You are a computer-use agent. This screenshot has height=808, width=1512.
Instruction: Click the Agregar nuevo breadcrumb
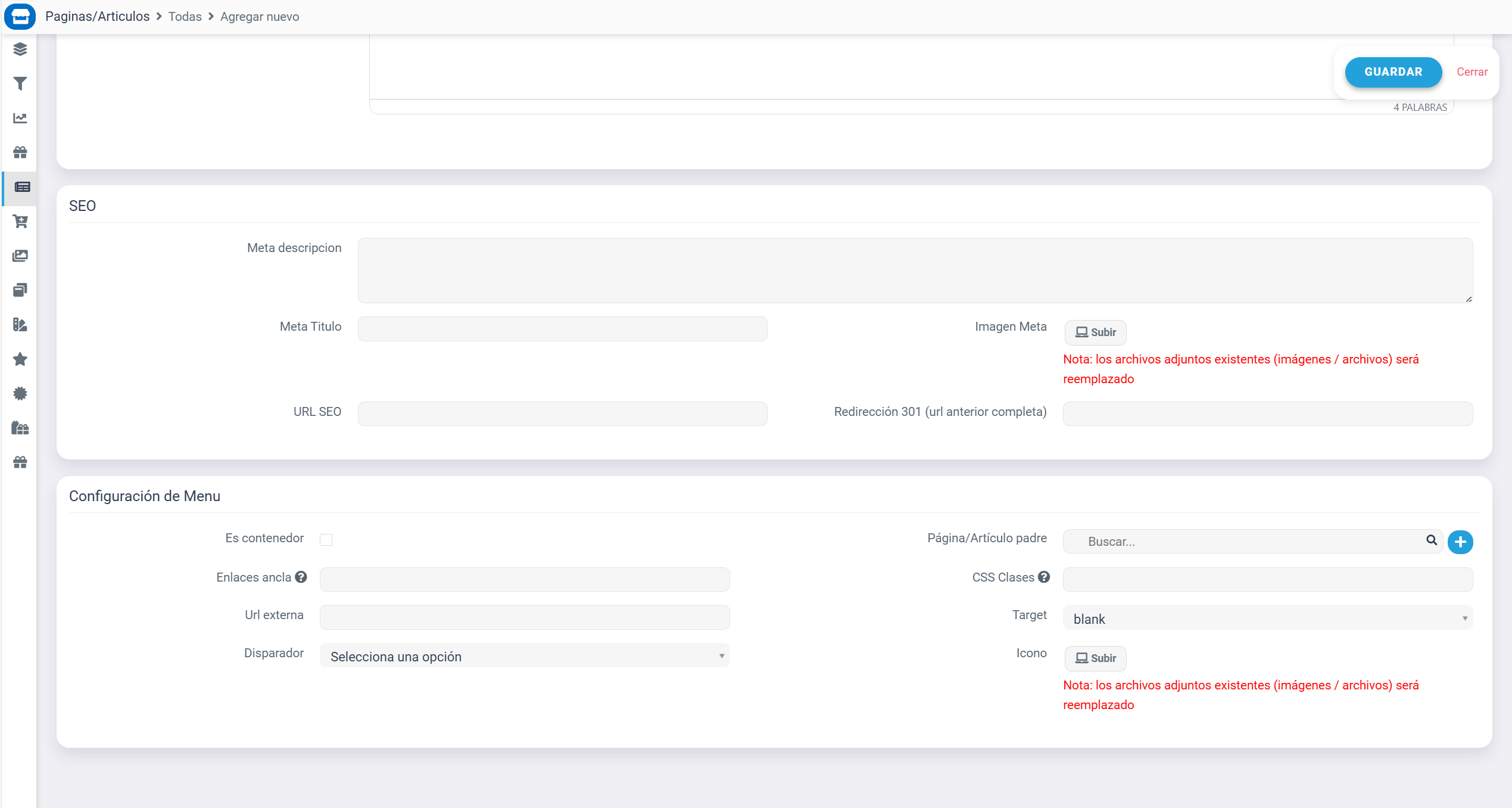pos(260,17)
